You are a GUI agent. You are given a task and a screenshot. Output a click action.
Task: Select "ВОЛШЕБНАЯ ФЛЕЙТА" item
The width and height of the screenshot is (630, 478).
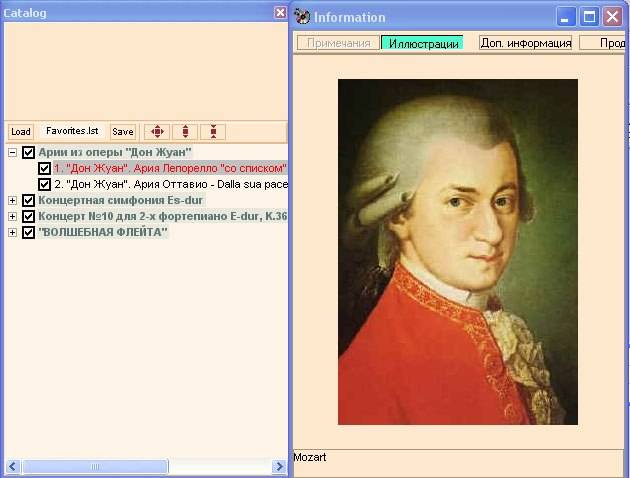click(102, 232)
